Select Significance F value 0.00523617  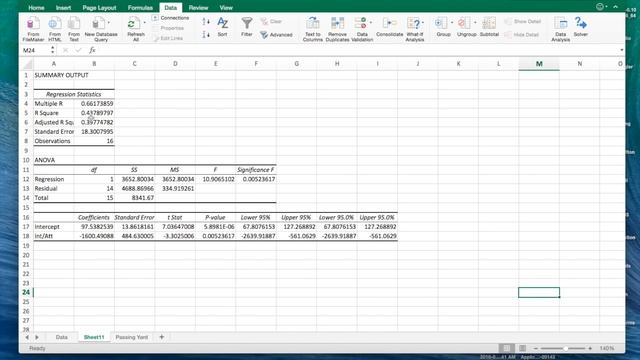pos(256,179)
